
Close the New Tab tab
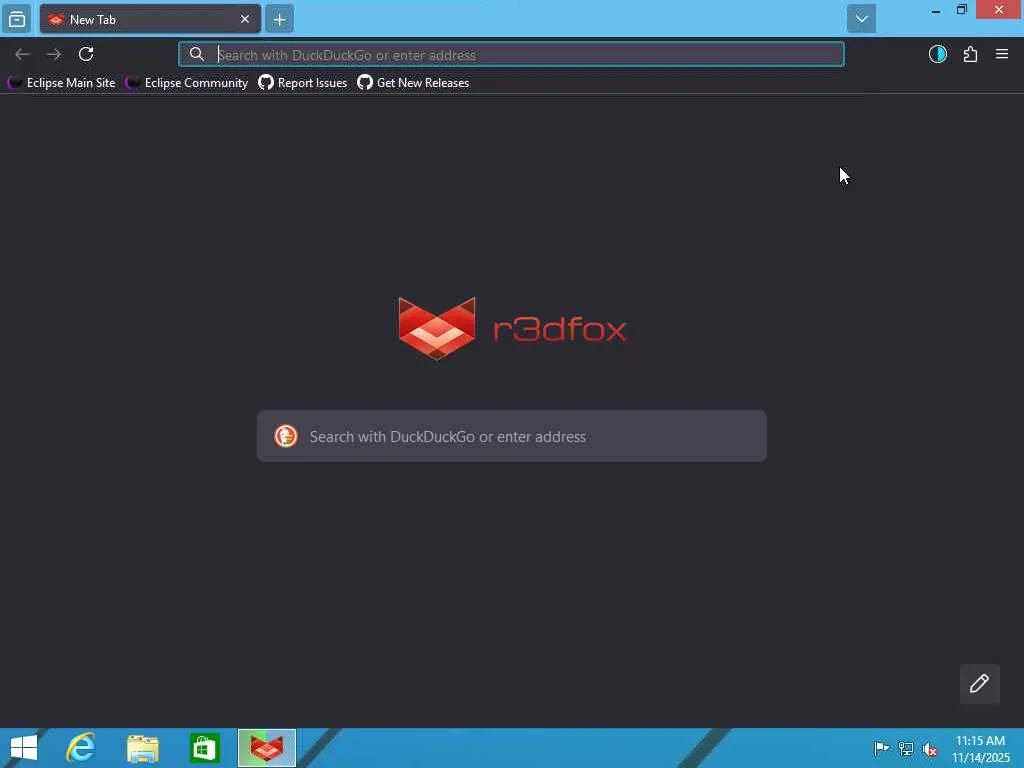point(245,19)
